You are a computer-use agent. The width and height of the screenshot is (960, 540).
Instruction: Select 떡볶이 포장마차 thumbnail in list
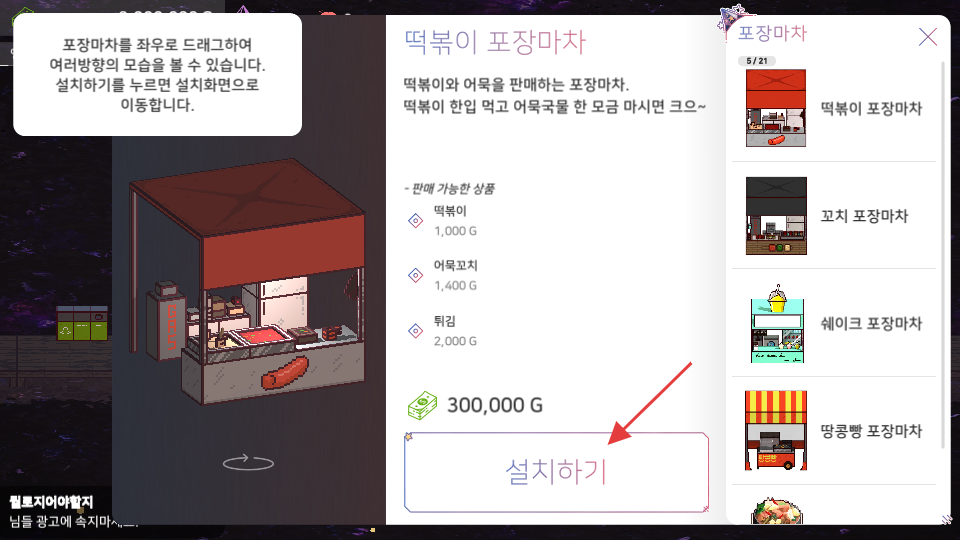click(x=776, y=108)
